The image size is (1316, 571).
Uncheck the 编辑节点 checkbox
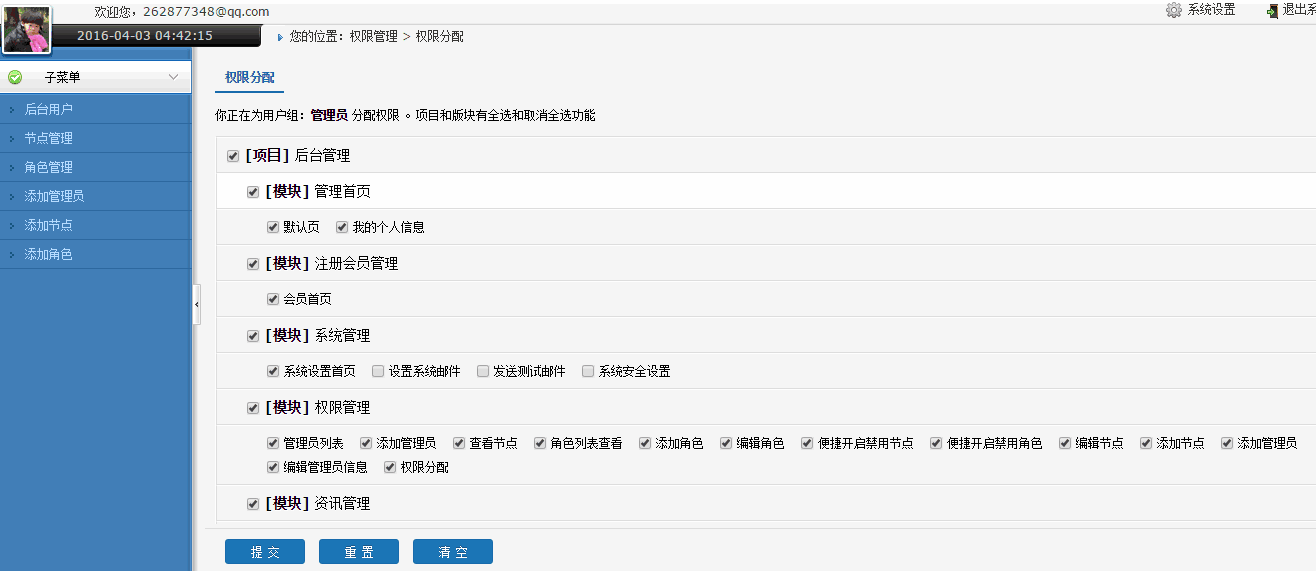pos(1065,443)
